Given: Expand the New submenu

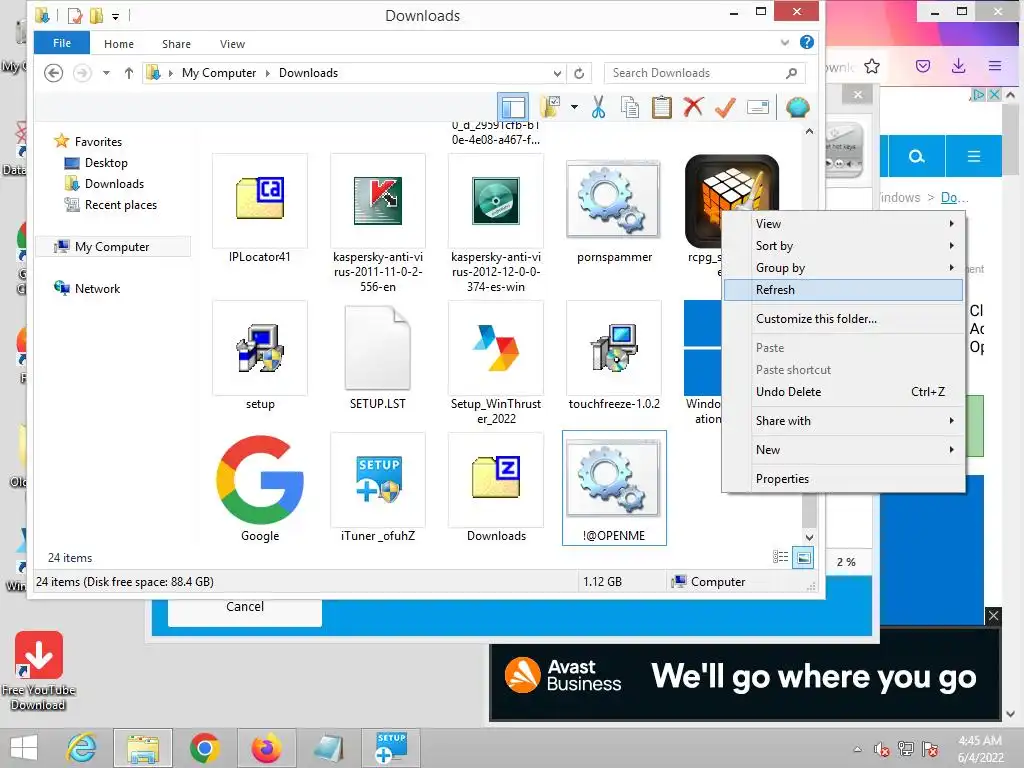Looking at the screenshot, I should coord(843,449).
